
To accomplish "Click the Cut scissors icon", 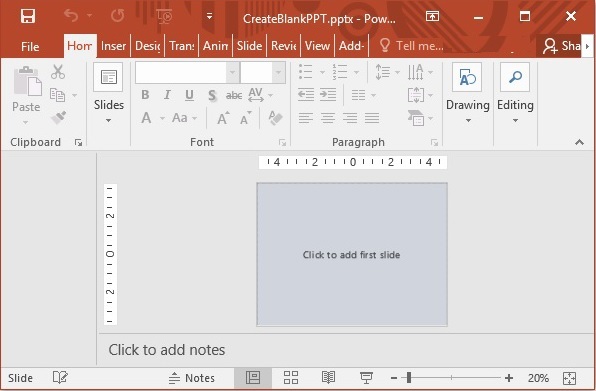I will coord(58,72).
